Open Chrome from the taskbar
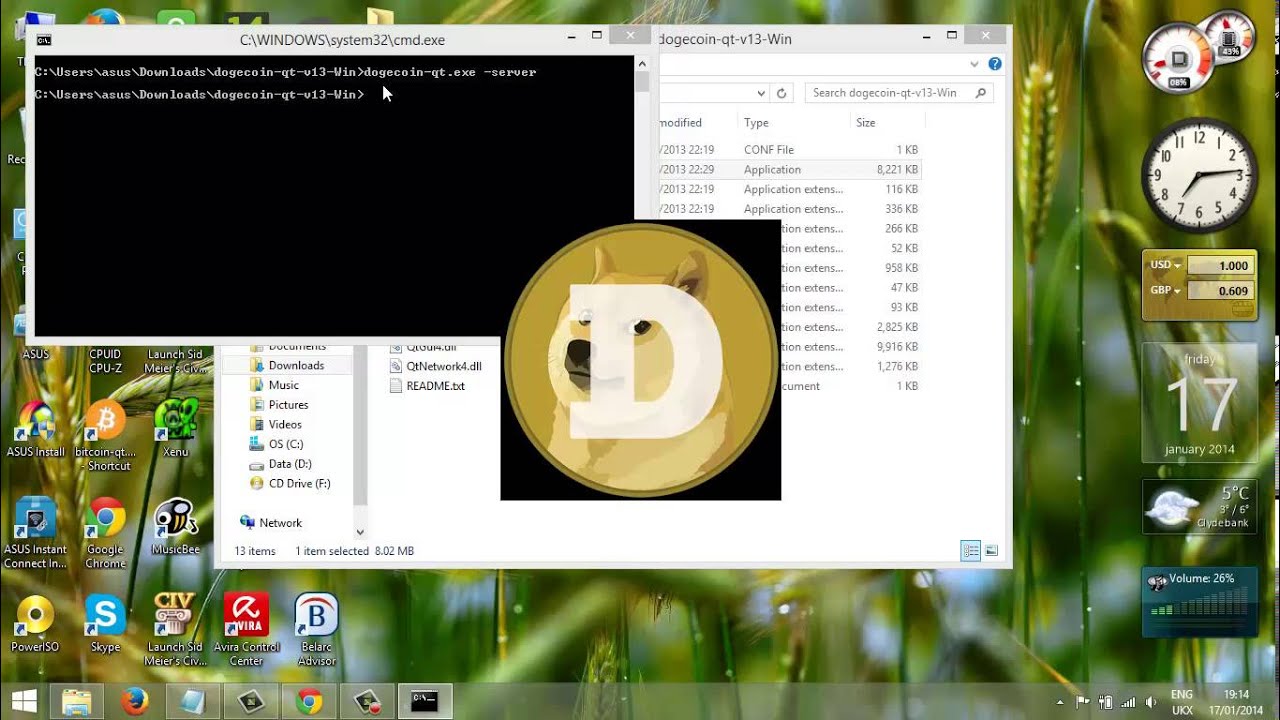 (x=308, y=702)
